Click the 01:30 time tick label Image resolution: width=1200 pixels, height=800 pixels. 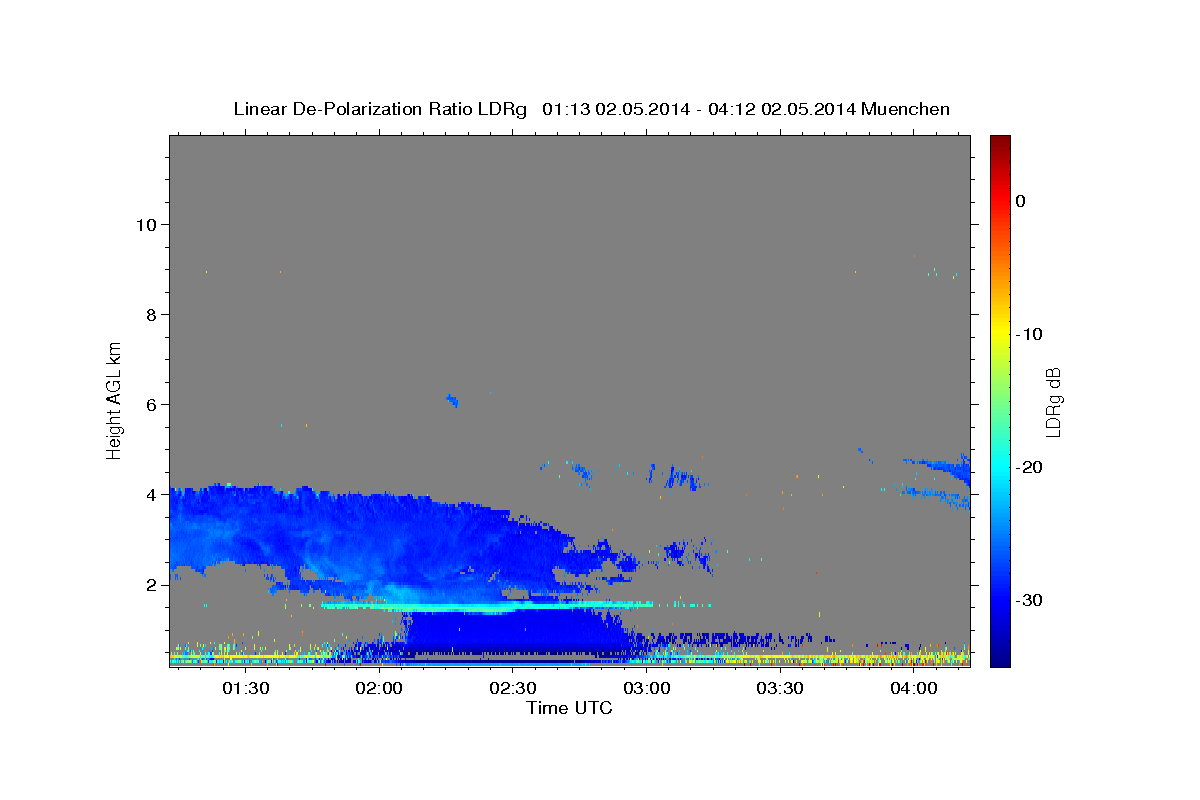pyautogui.click(x=245, y=689)
